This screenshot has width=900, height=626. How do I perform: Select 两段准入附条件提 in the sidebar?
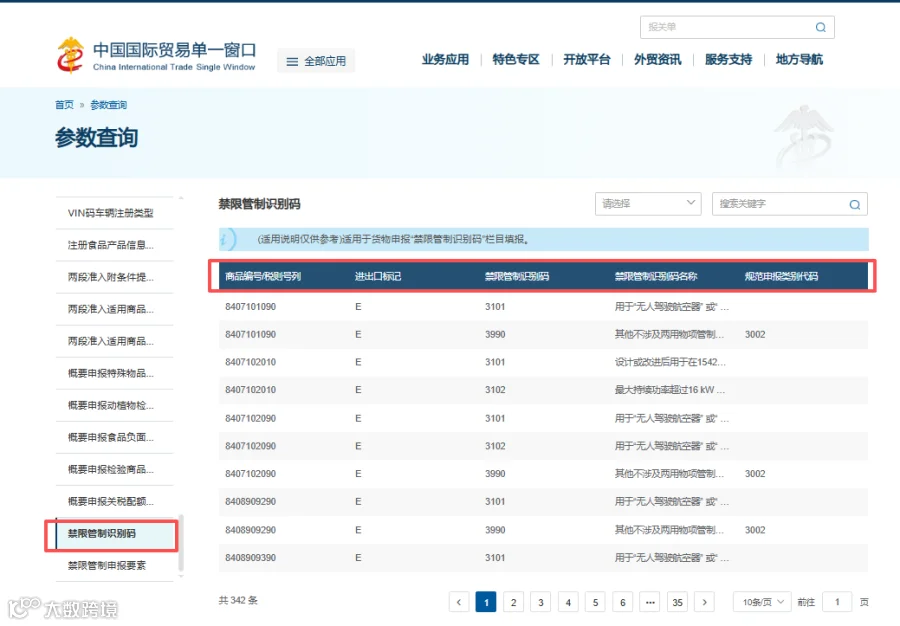click(114, 277)
